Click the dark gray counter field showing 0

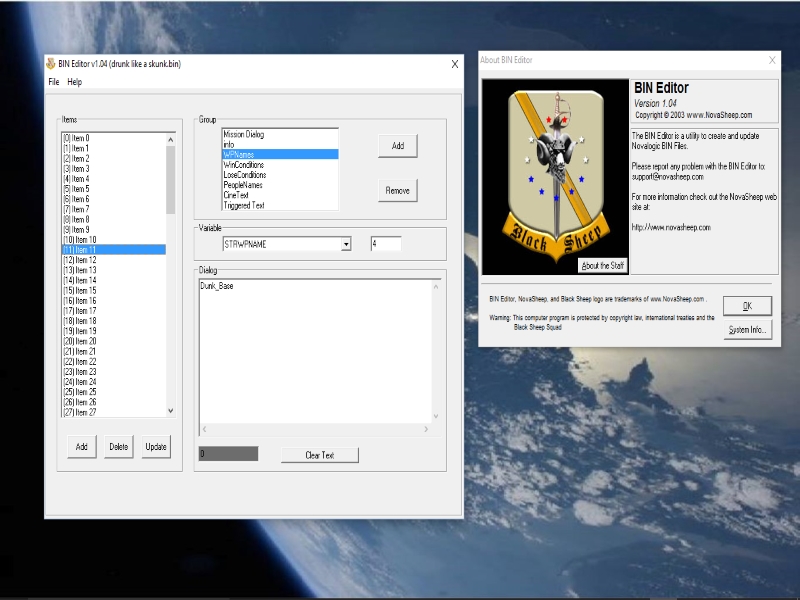pos(229,454)
